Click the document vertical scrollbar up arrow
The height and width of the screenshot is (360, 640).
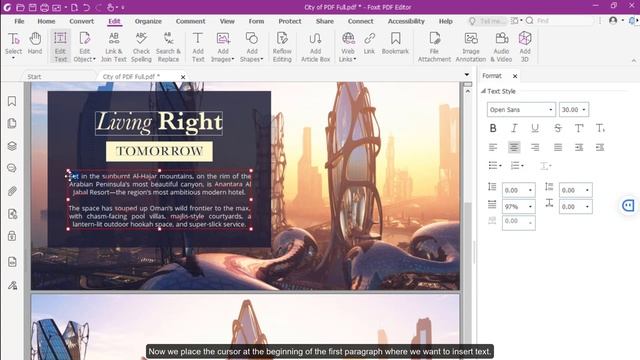pos(468,91)
